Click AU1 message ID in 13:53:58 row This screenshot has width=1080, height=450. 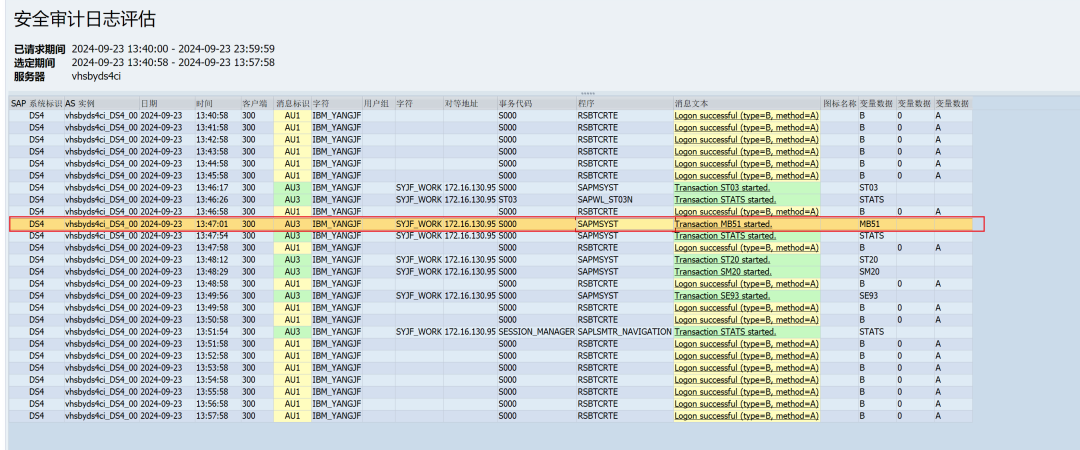click(x=292, y=367)
